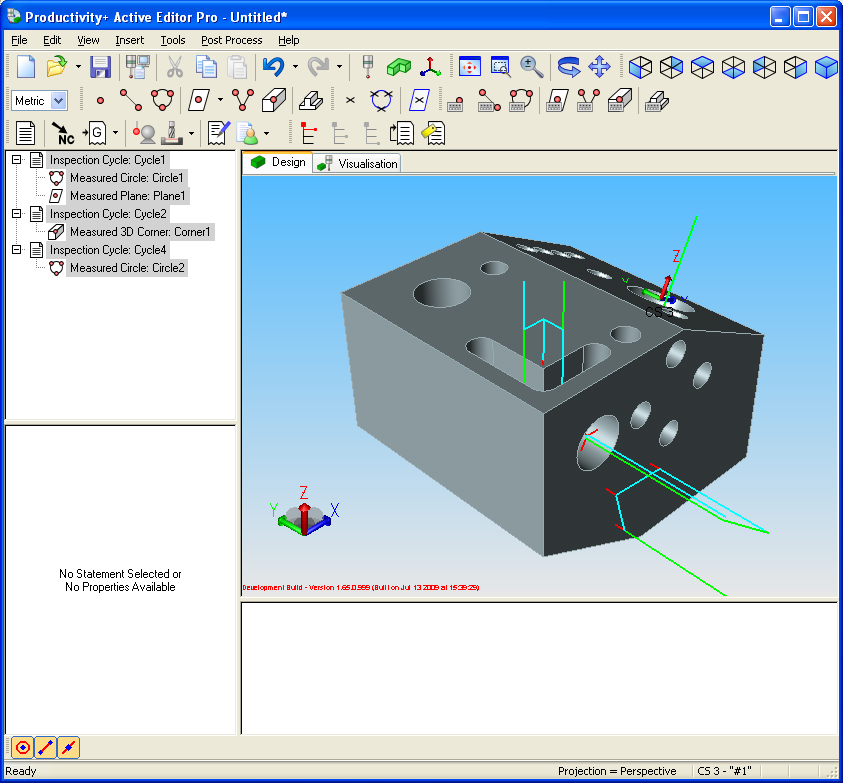The image size is (843, 783).
Task: Select the pan view tool
Action: [x=599, y=68]
